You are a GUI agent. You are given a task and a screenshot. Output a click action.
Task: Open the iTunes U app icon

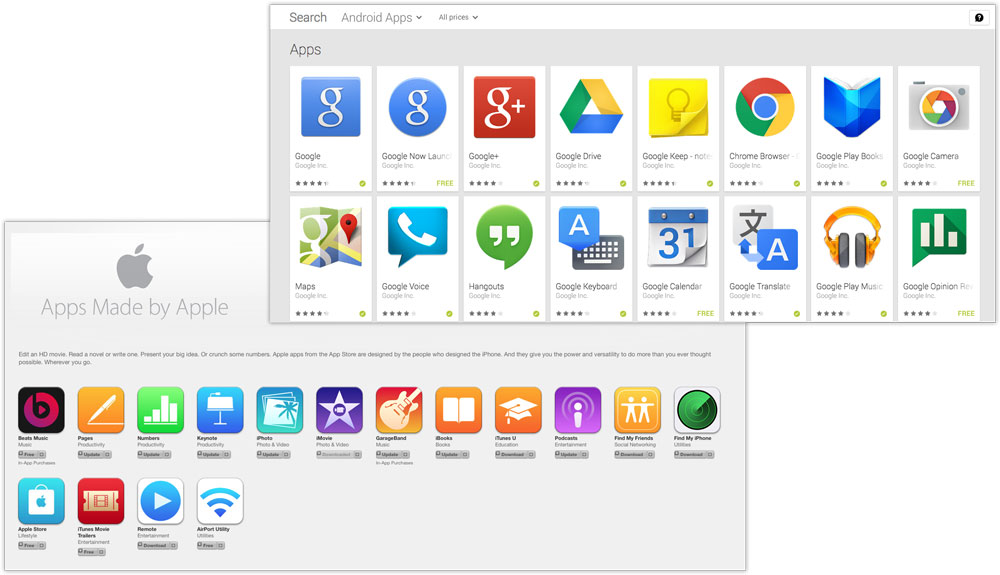518,410
